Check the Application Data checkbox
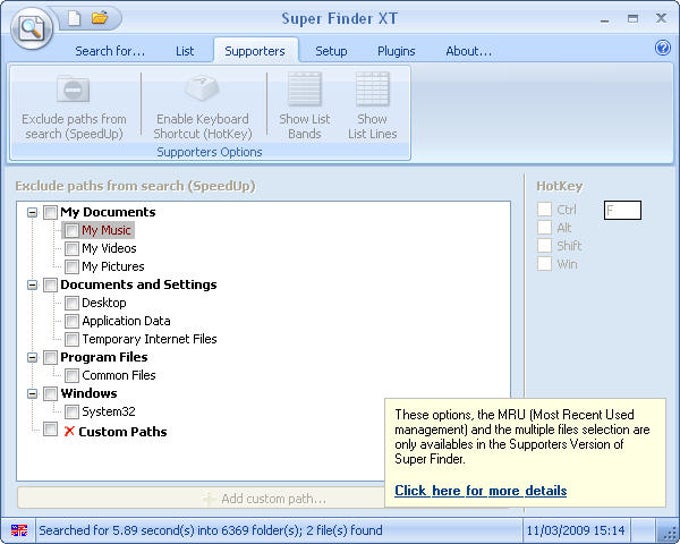Viewport: 680px width, 544px height. tap(72, 321)
